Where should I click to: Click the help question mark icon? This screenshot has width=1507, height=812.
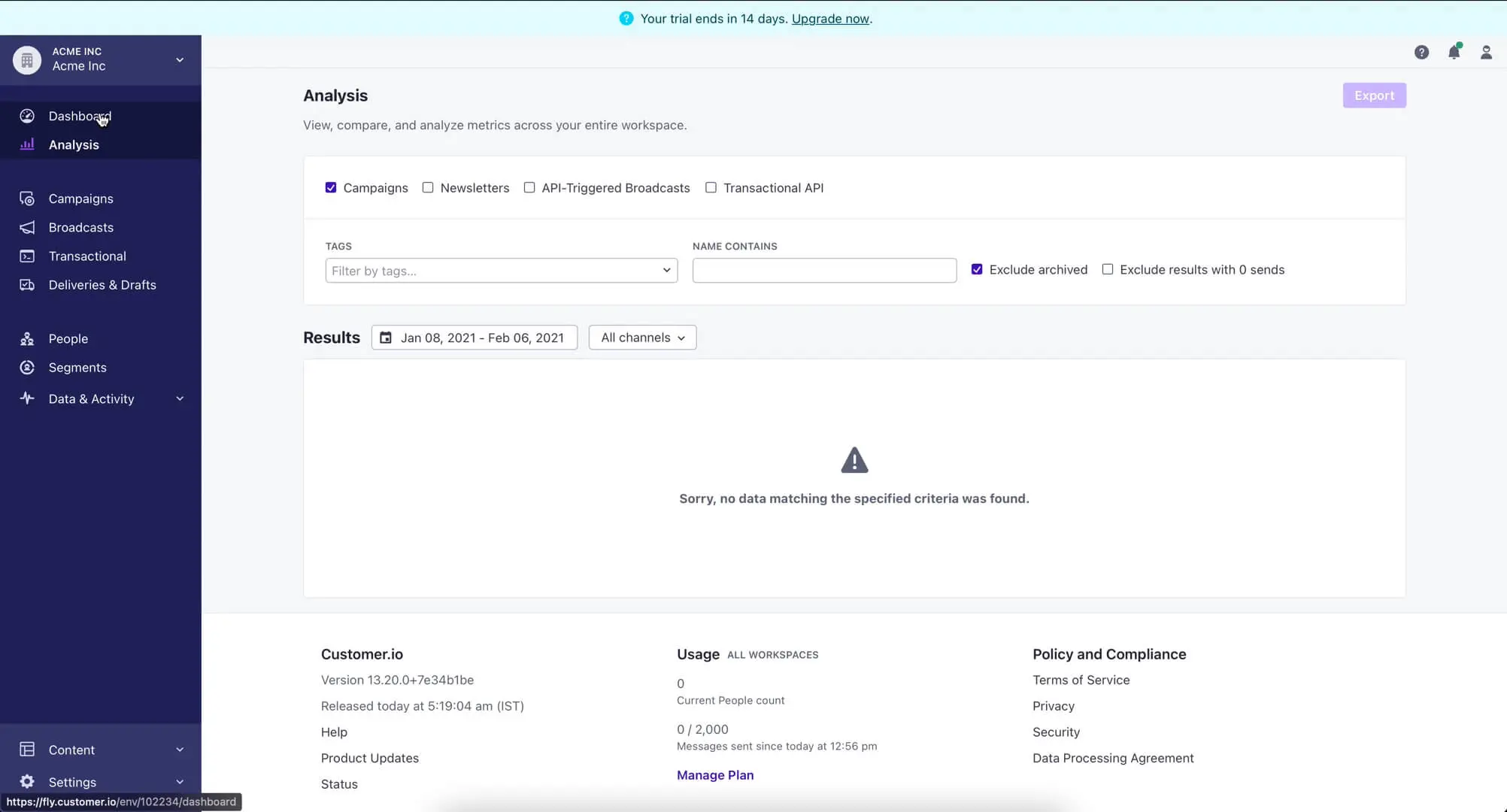pyautogui.click(x=1421, y=52)
